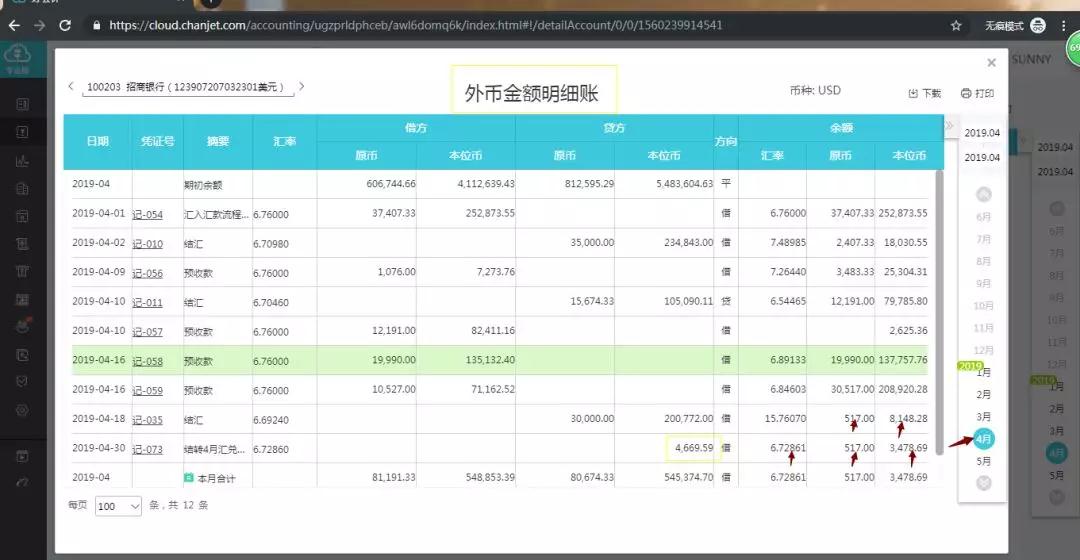Click the first sidebar icon below the logo

point(22,105)
